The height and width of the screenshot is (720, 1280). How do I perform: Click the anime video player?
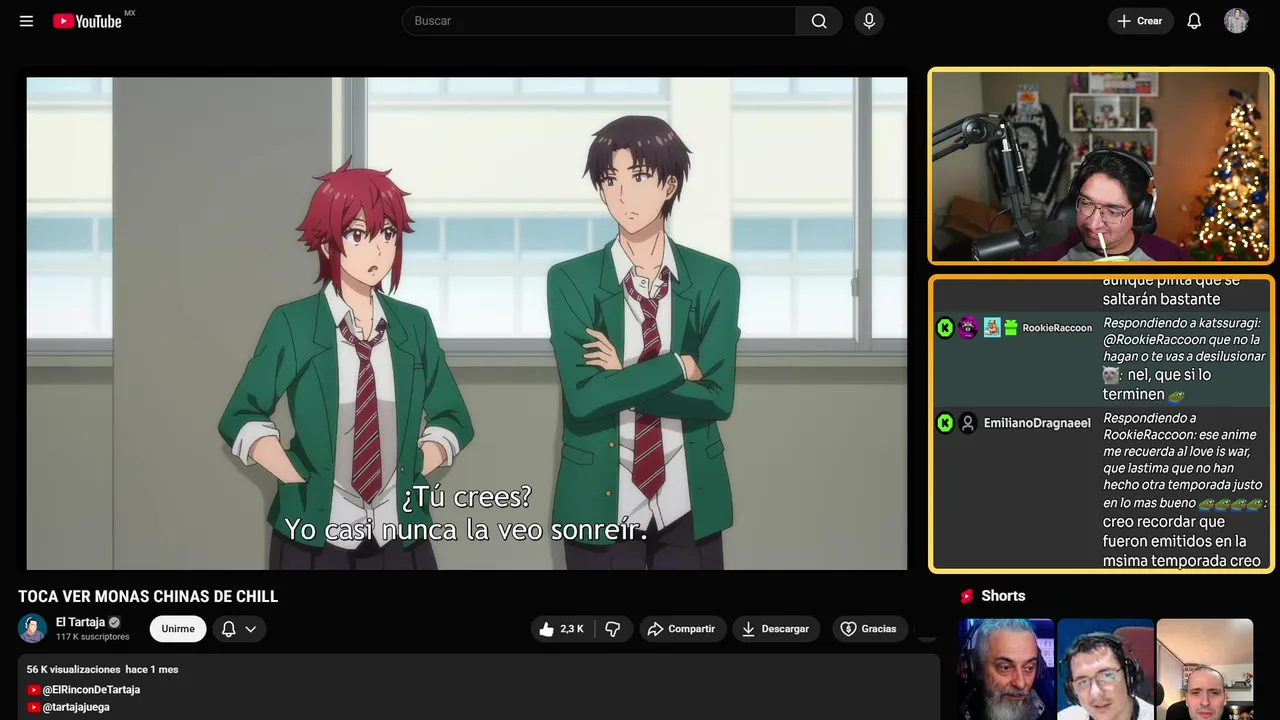click(467, 323)
